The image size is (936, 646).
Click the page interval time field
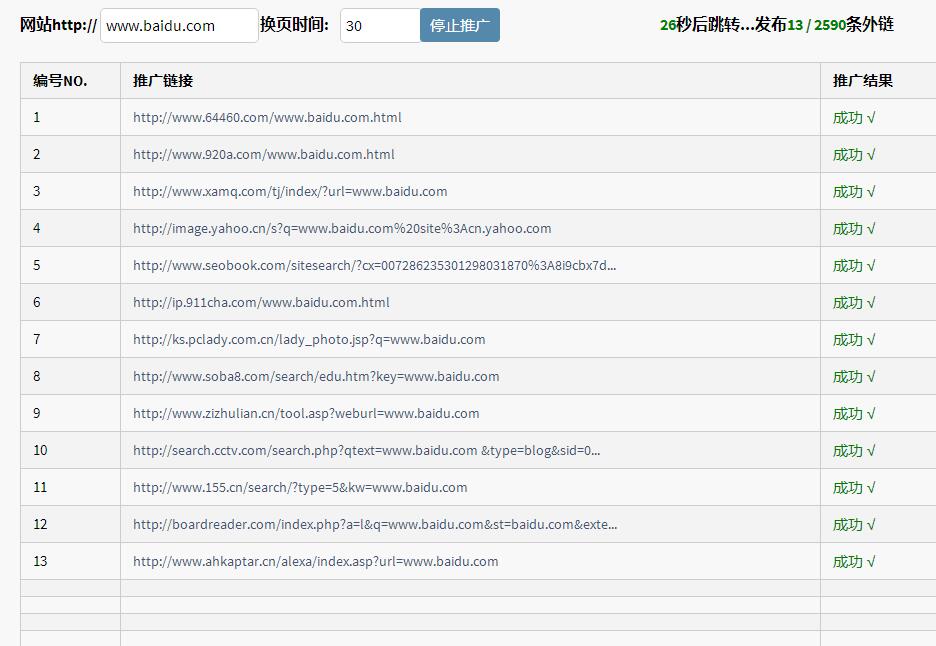click(380, 26)
